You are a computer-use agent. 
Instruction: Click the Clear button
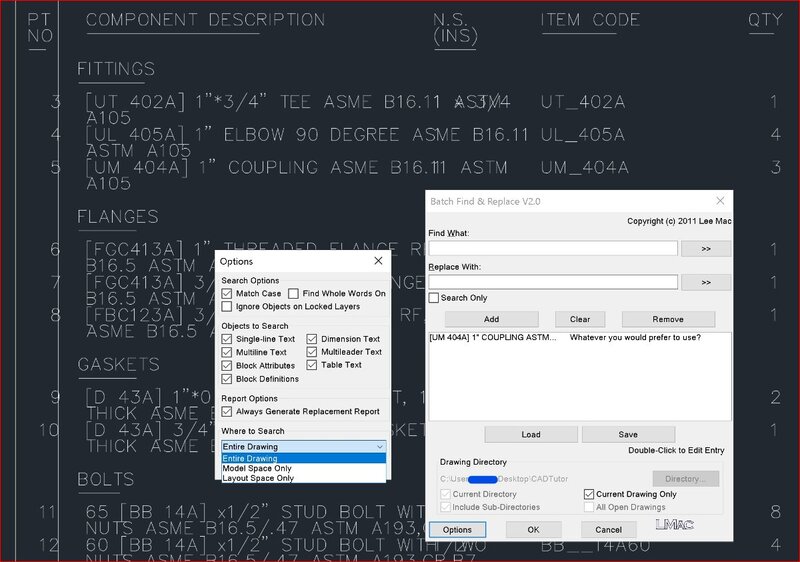tap(580, 319)
